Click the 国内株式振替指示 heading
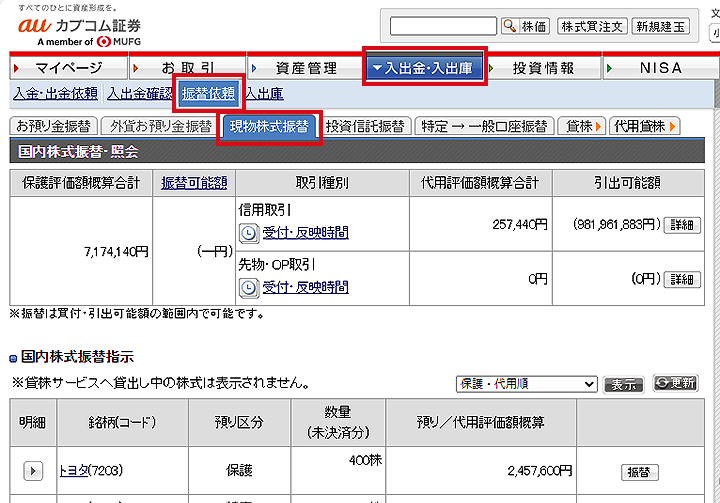This screenshot has width=720, height=503. coord(77,357)
